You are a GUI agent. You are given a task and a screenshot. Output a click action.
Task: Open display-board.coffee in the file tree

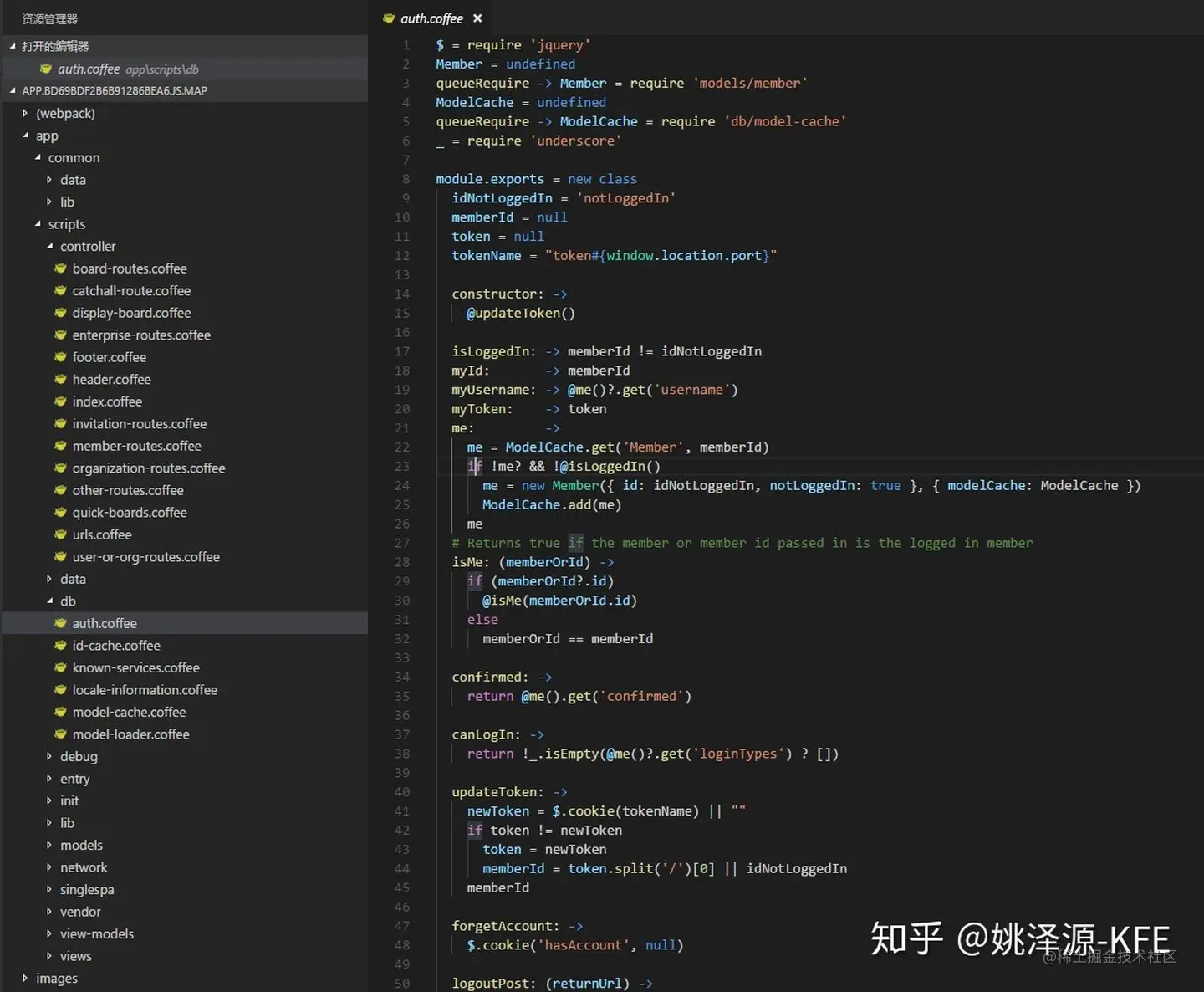131,313
